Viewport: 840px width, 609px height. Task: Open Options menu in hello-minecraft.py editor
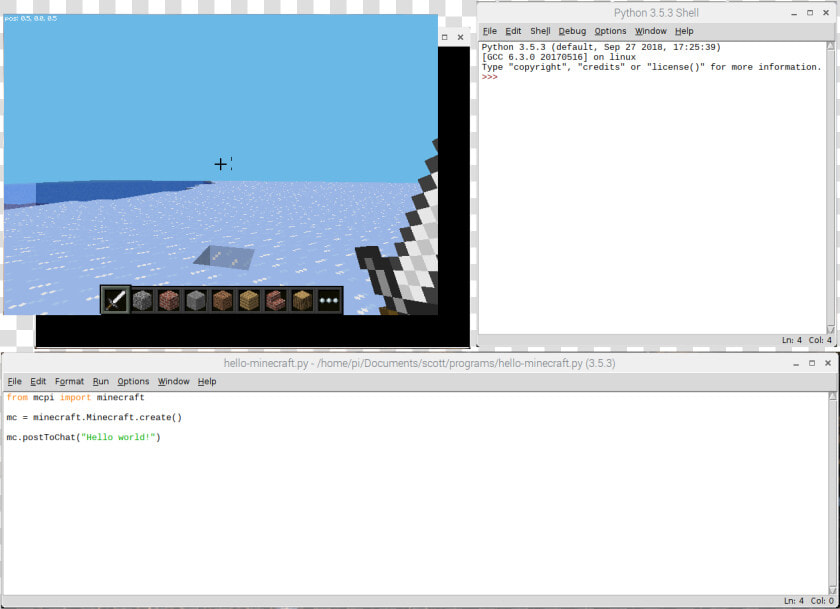coord(133,381)
